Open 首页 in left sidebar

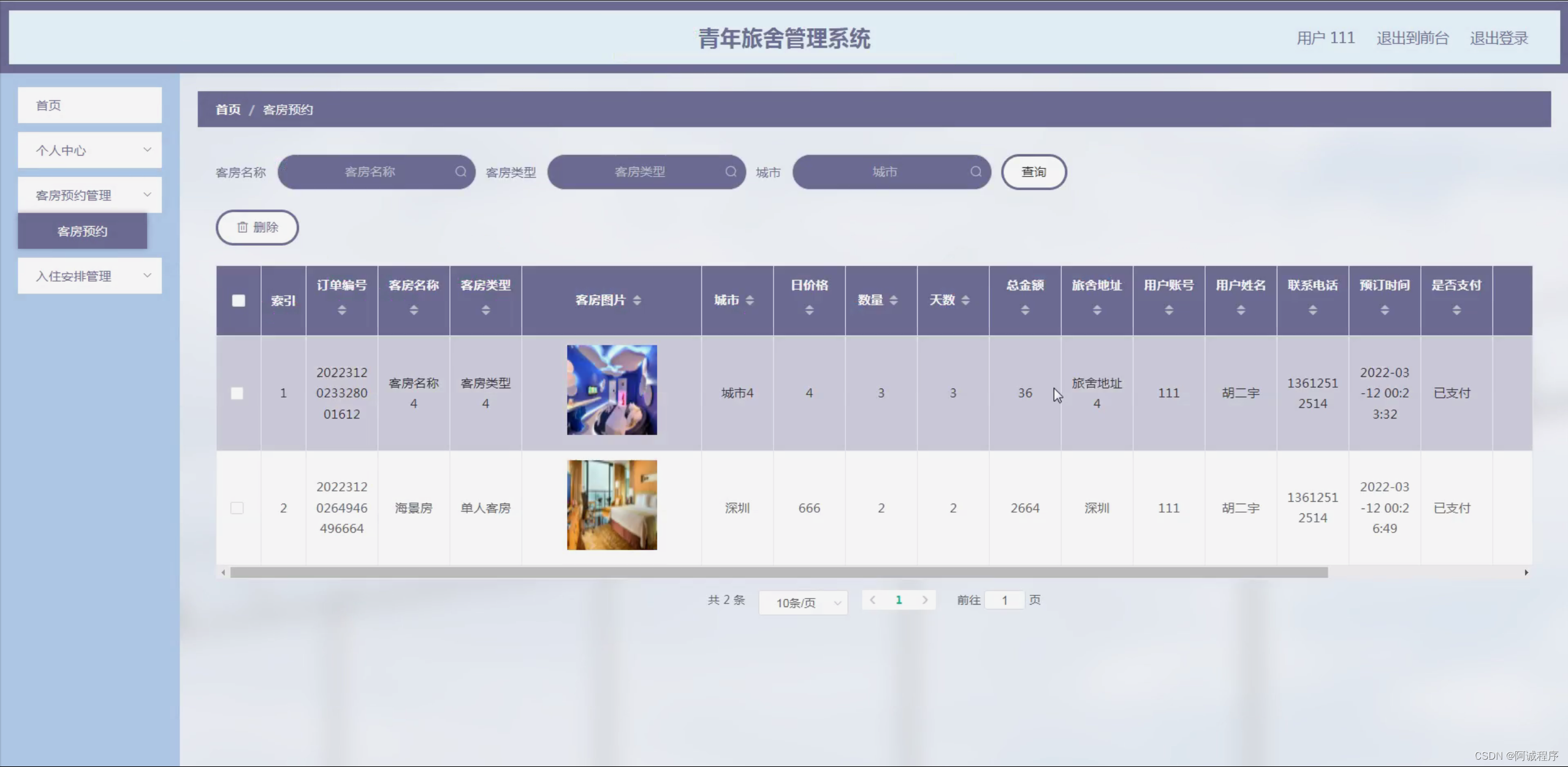tap(89, 105)
